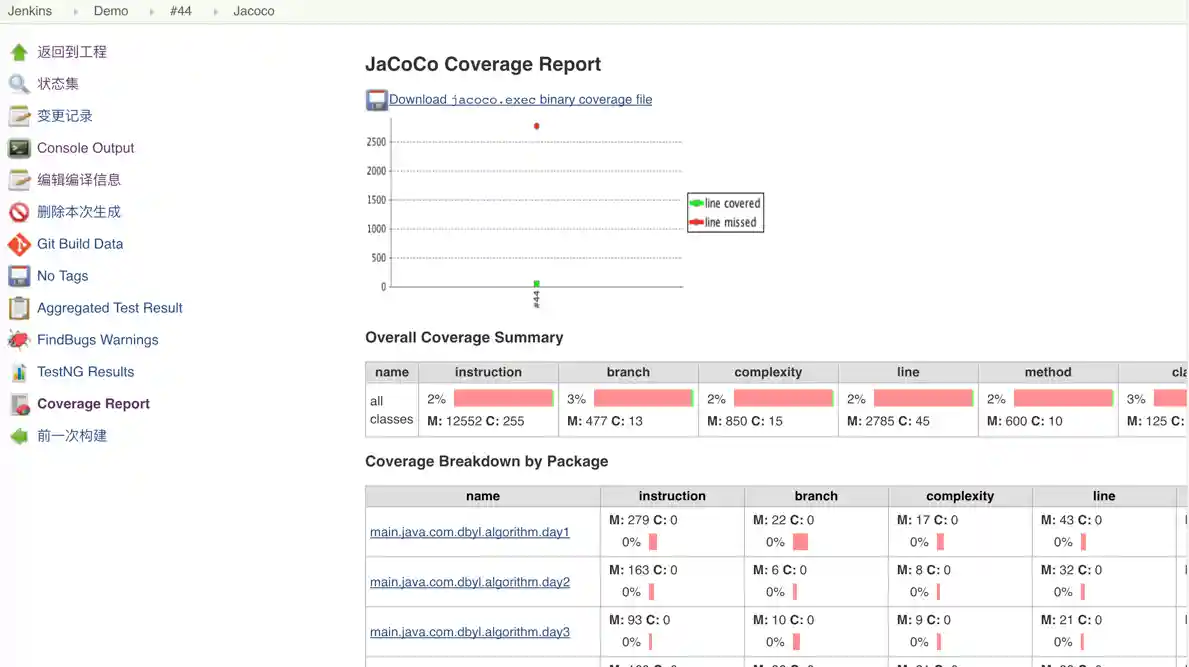Image resolution: width=1189 pixels, height=667 pixels.
Task: Click the Git Build Data icon
Action: coord(19,244)
